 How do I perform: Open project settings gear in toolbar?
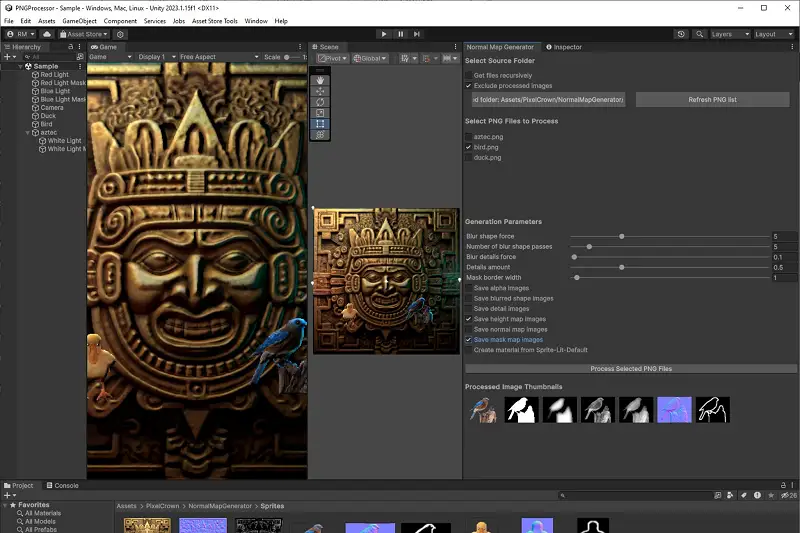tap(120, 34)
